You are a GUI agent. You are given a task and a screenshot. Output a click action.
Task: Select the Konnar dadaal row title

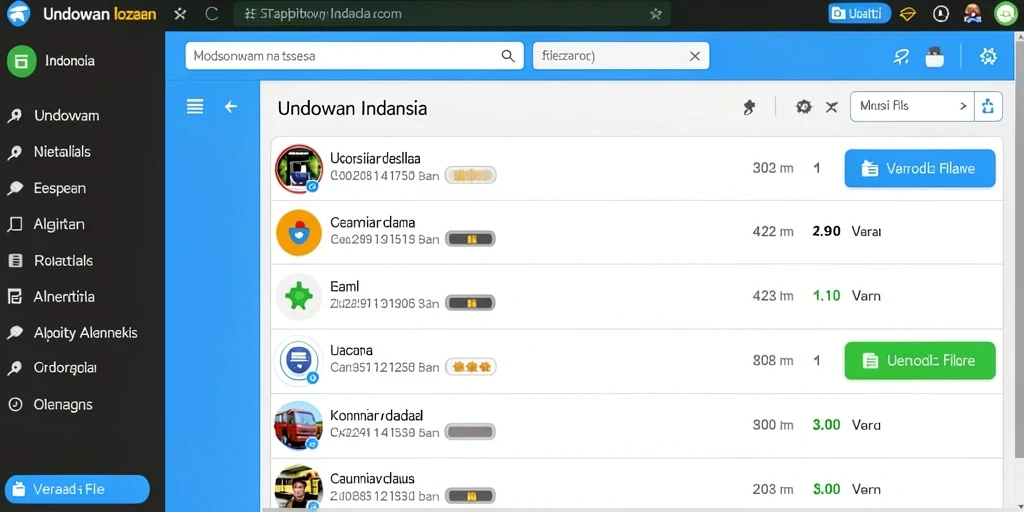[x=377, y=415]
